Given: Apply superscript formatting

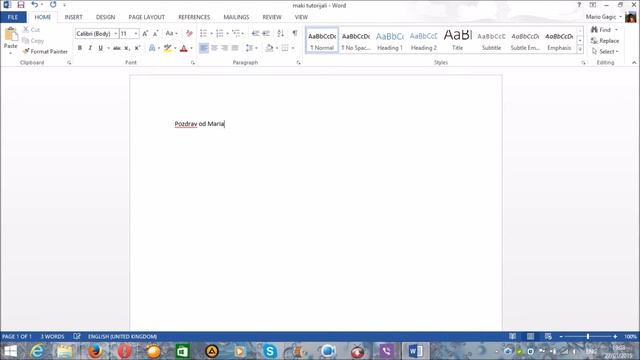Looking at the screenshot, I should tap(138, 48).
